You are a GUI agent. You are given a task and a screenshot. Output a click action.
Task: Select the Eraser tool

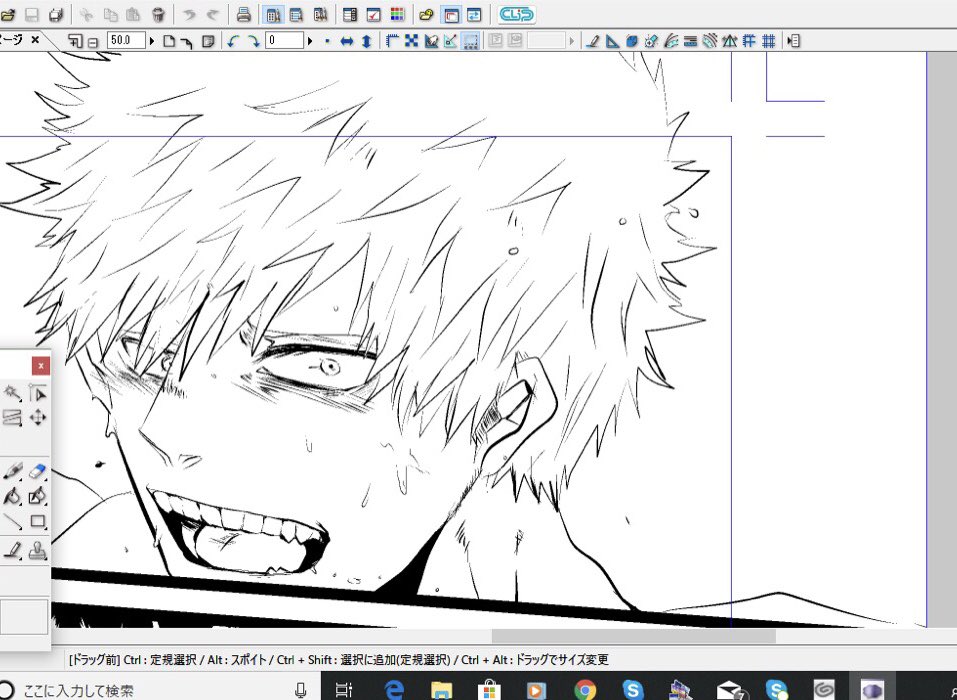[x=38, y=471]
